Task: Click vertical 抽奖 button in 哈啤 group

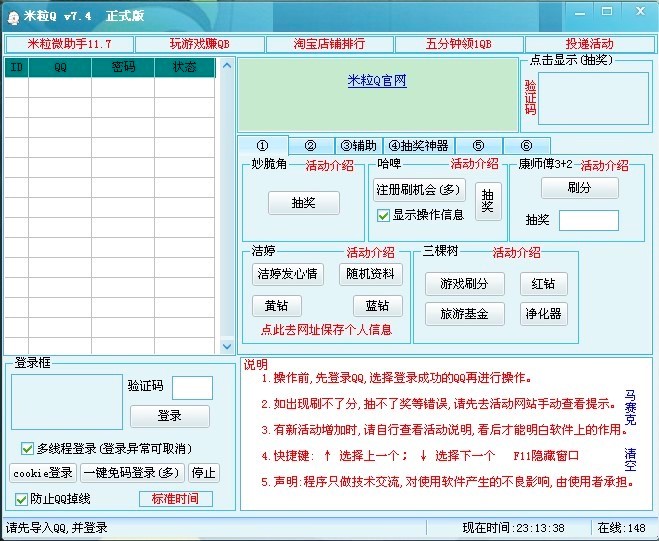Action: coord(488,201)
